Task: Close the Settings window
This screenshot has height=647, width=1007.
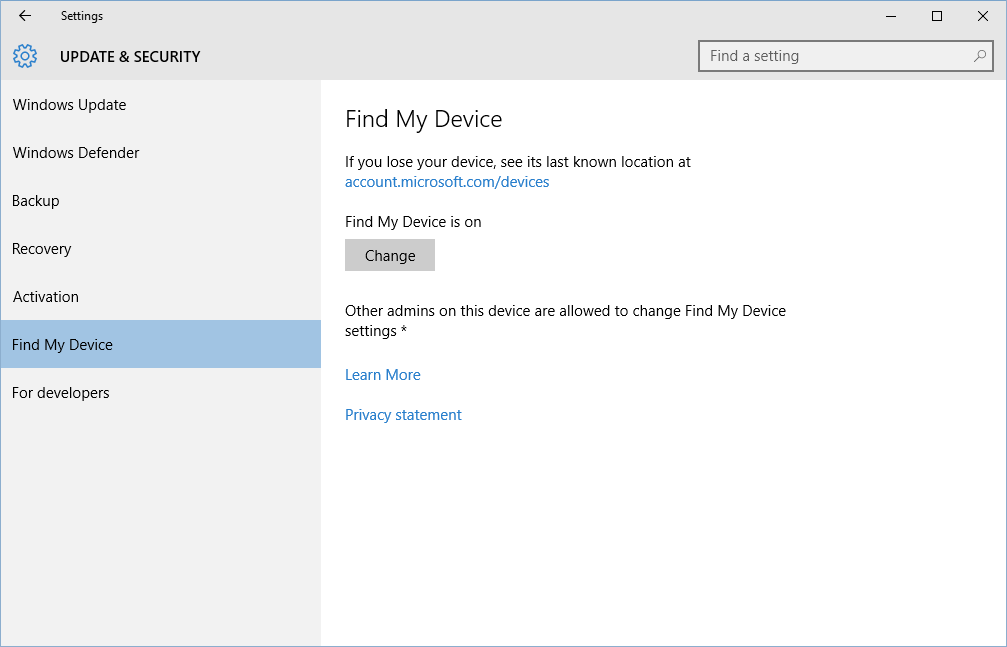Action: pyautogui.click(x=983, y=16)
